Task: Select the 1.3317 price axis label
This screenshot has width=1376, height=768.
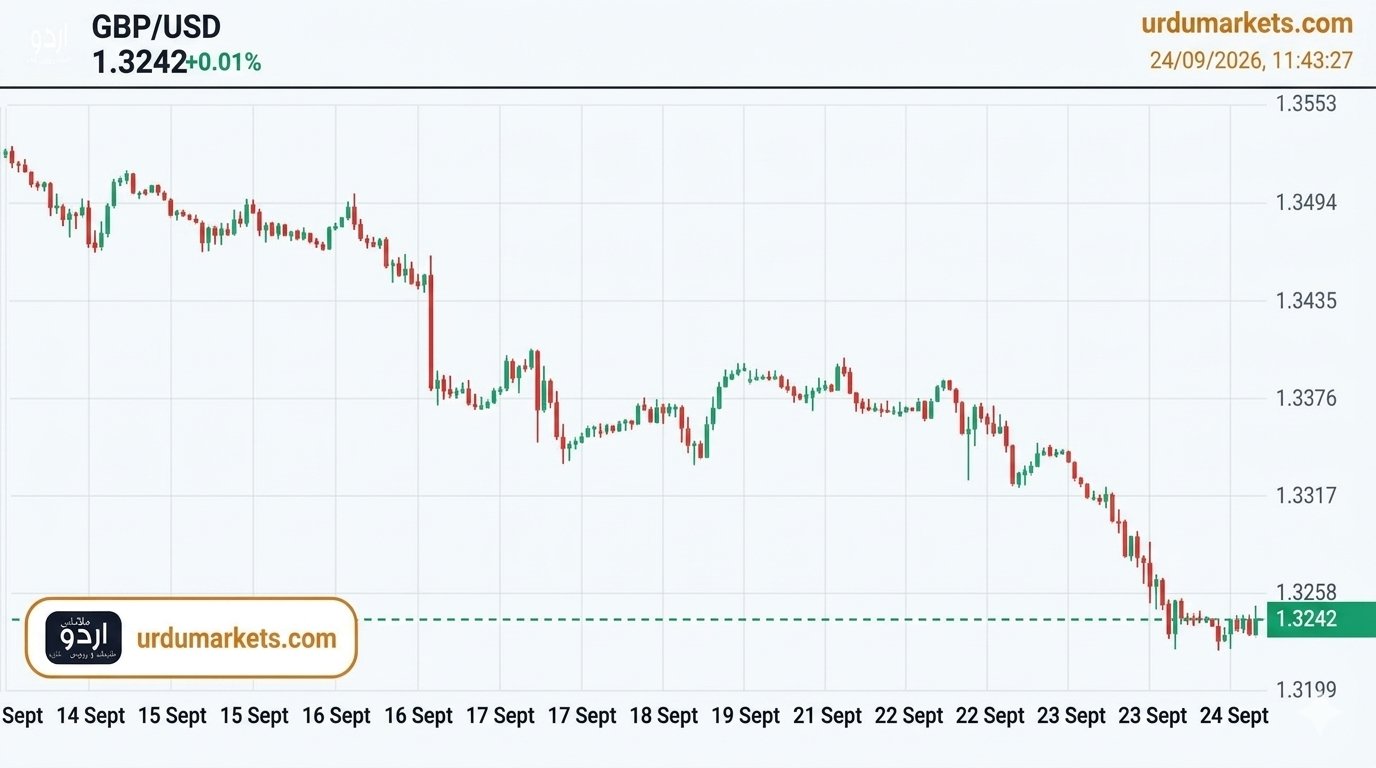Action: (x=1306, y=496)
